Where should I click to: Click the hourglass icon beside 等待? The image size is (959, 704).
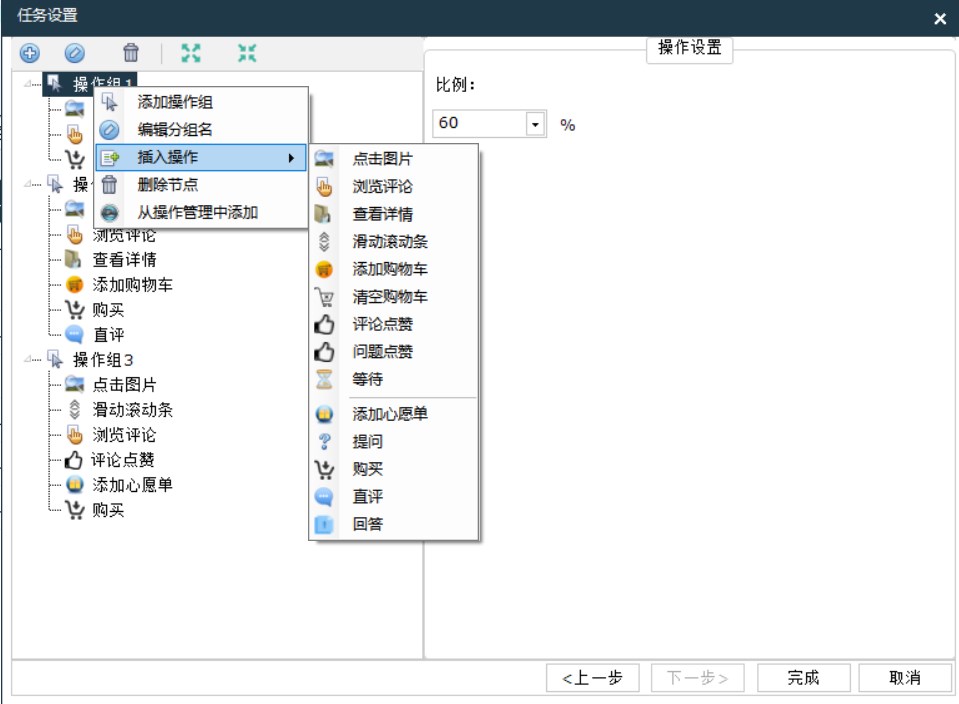pyautogui.click(x=324, y=379)
